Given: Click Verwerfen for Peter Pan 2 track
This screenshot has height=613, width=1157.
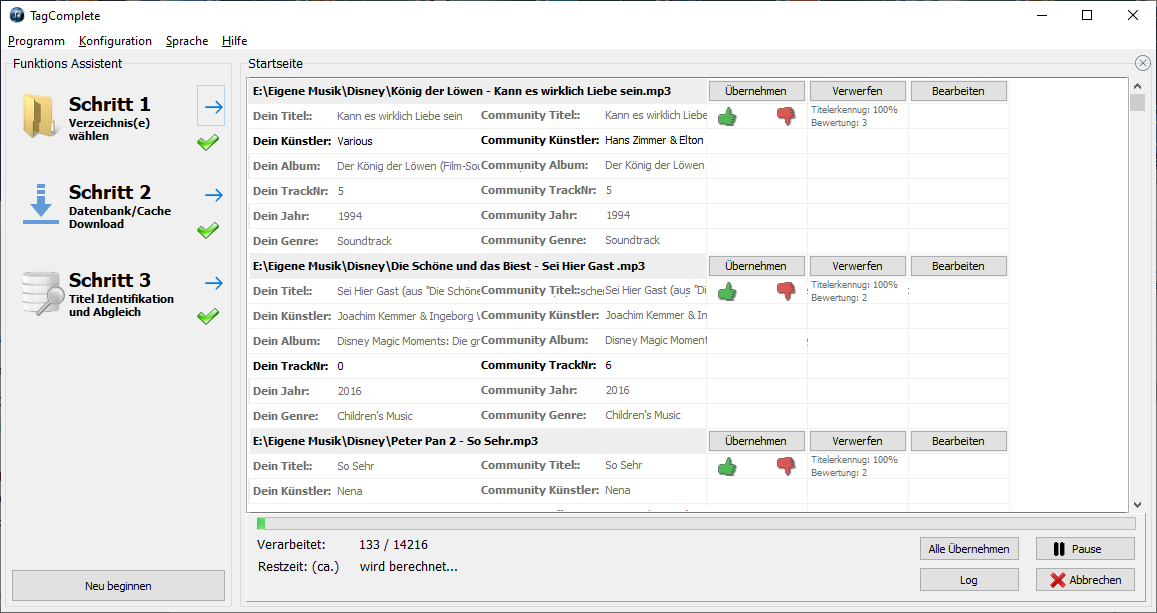Looking at the screenshot, I should coord(857,441).
